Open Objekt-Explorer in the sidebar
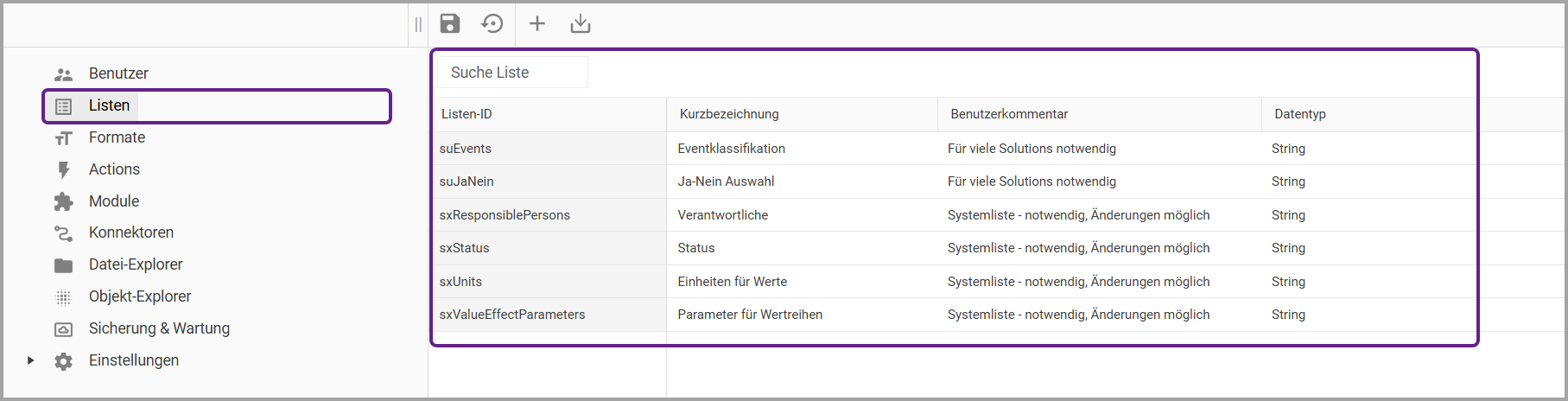Screen dimensions: 1568x401 [139, 296]
